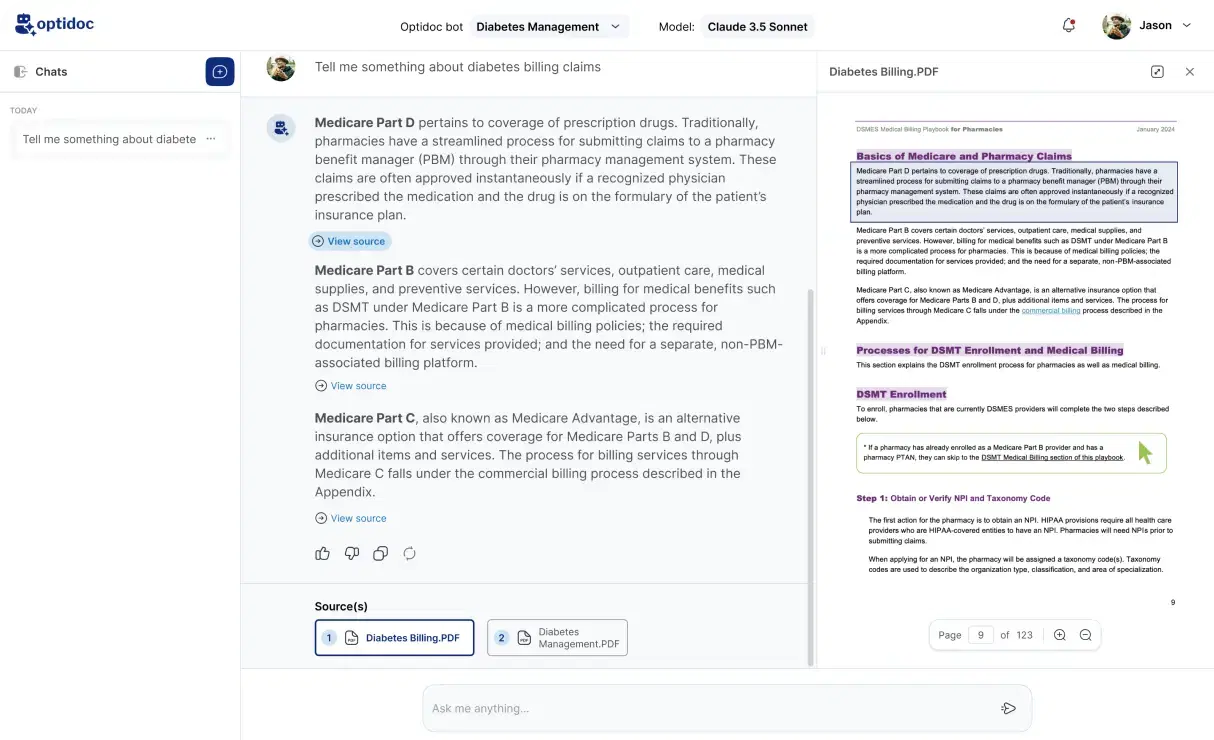Open the chat item's three-dot options menu
1214x740 pixels.
(x=211, y=139)
